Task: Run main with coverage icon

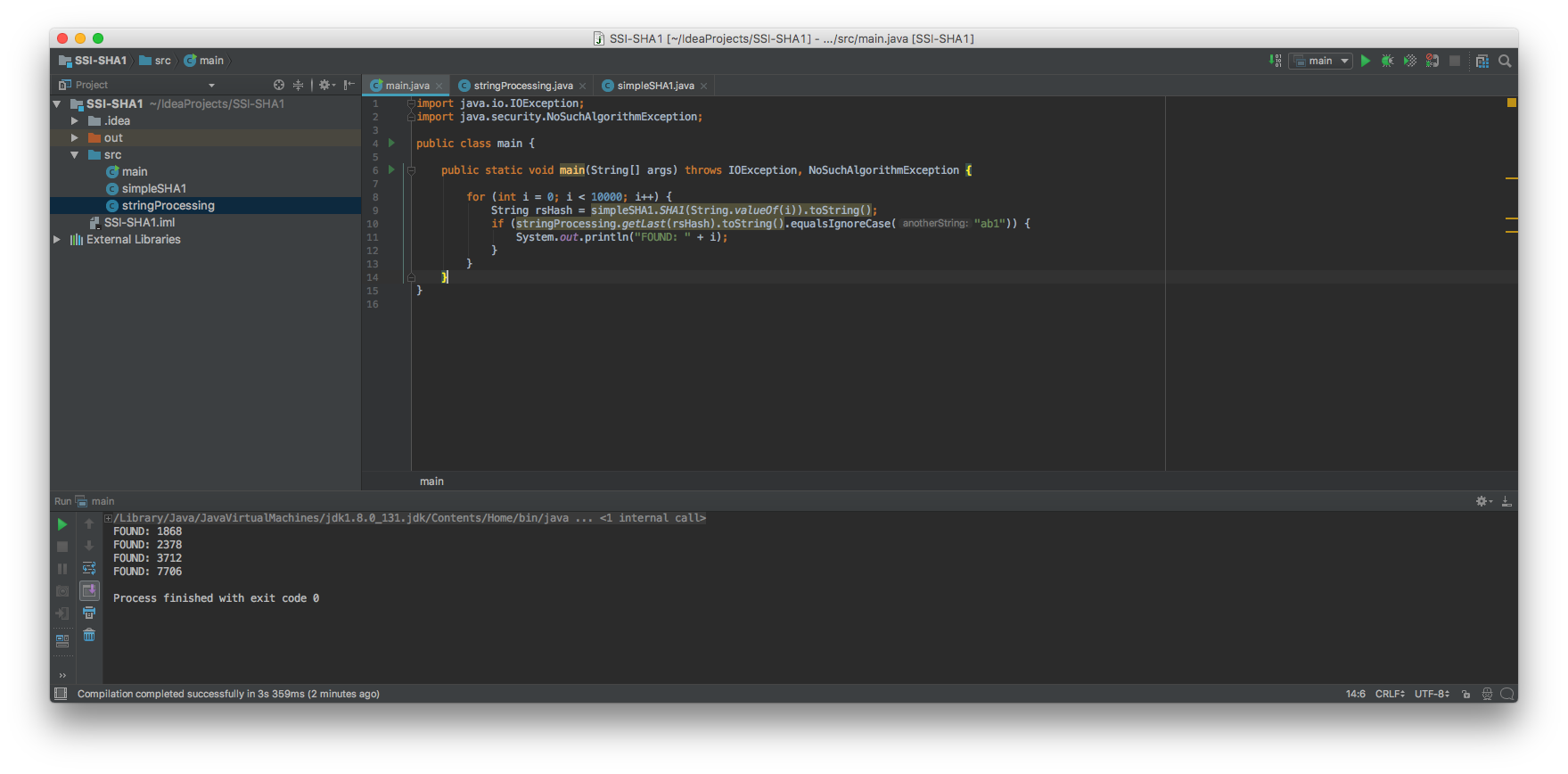Action: click(1410, 61)
